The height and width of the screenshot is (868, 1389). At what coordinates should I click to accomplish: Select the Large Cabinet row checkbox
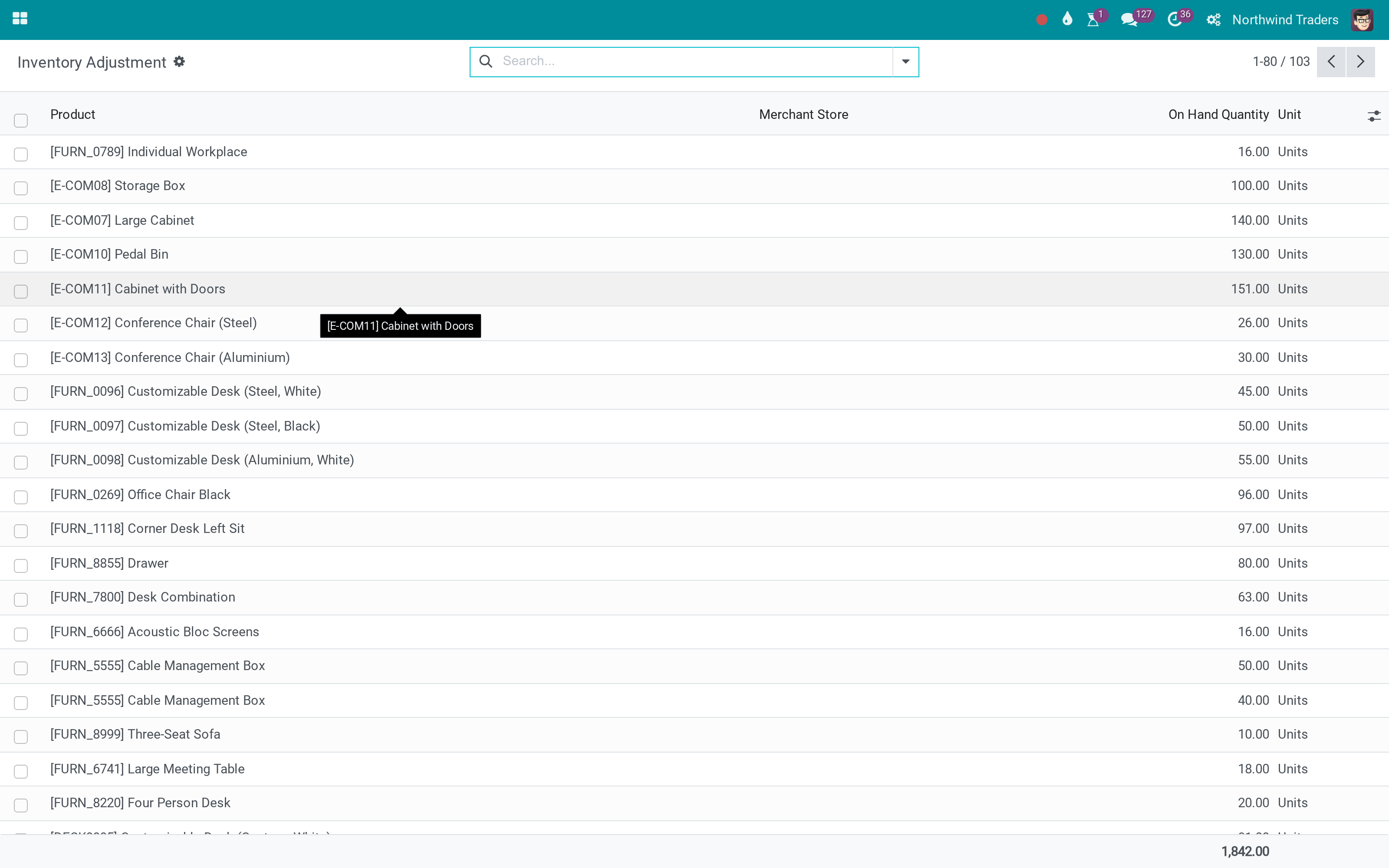[x=21, y=223]
